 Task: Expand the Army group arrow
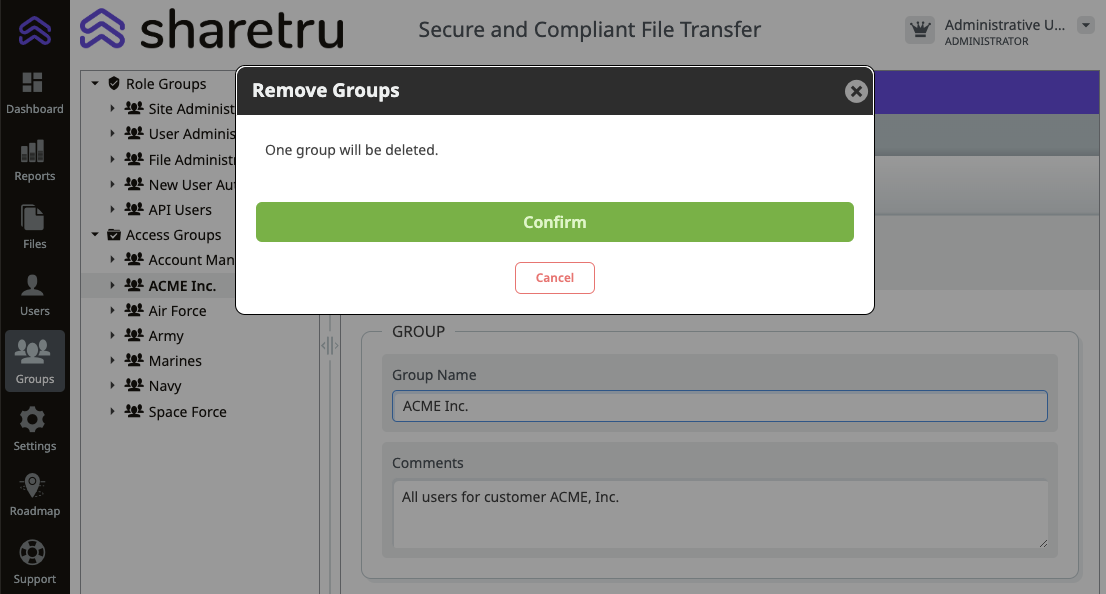pyautogui.click(x=112, y=336)
